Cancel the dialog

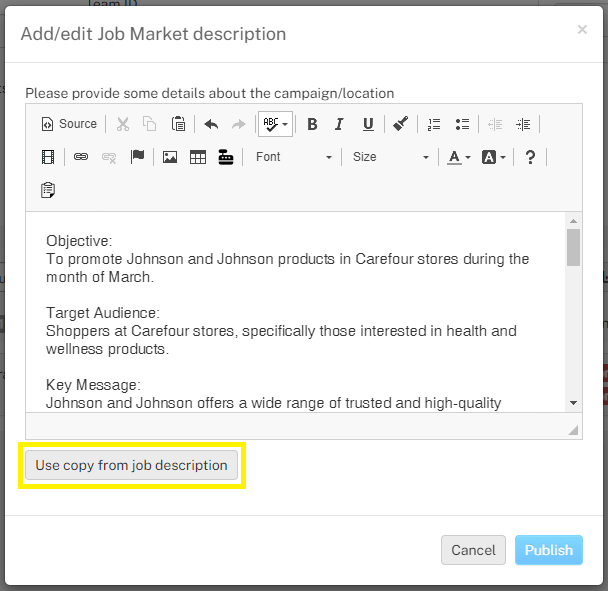[473, 550]
